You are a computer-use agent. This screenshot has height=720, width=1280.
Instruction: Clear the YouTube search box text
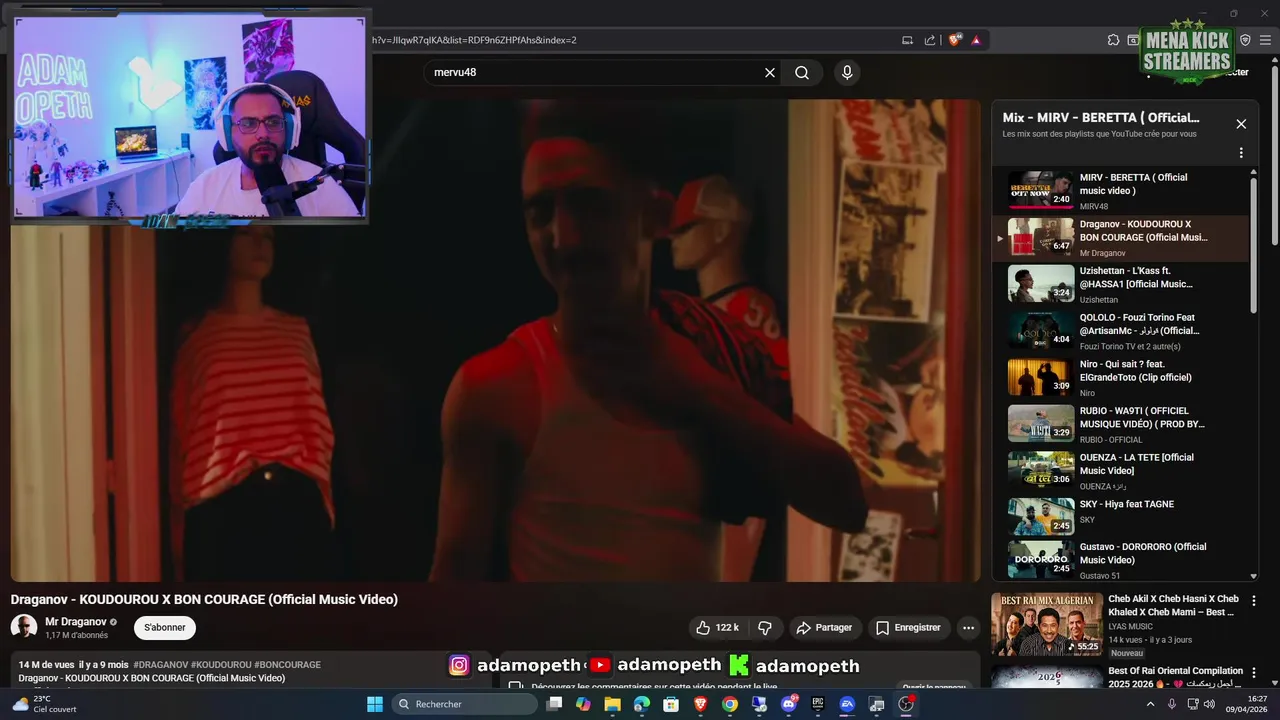pyautogui.click(x=770, y=72)
